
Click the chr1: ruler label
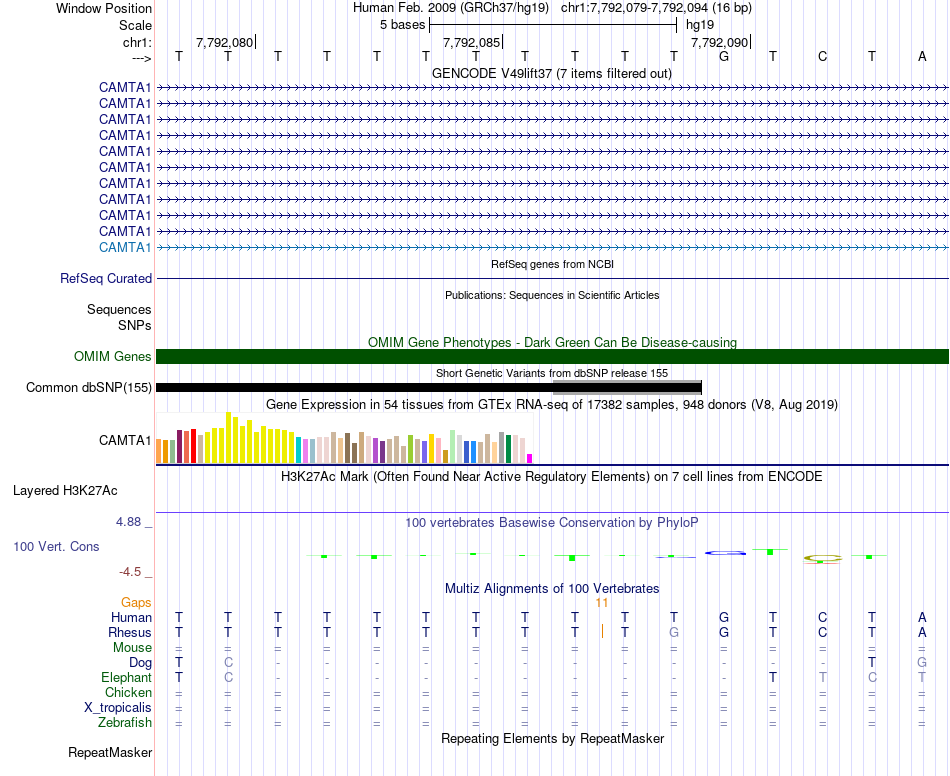point(137,42)
